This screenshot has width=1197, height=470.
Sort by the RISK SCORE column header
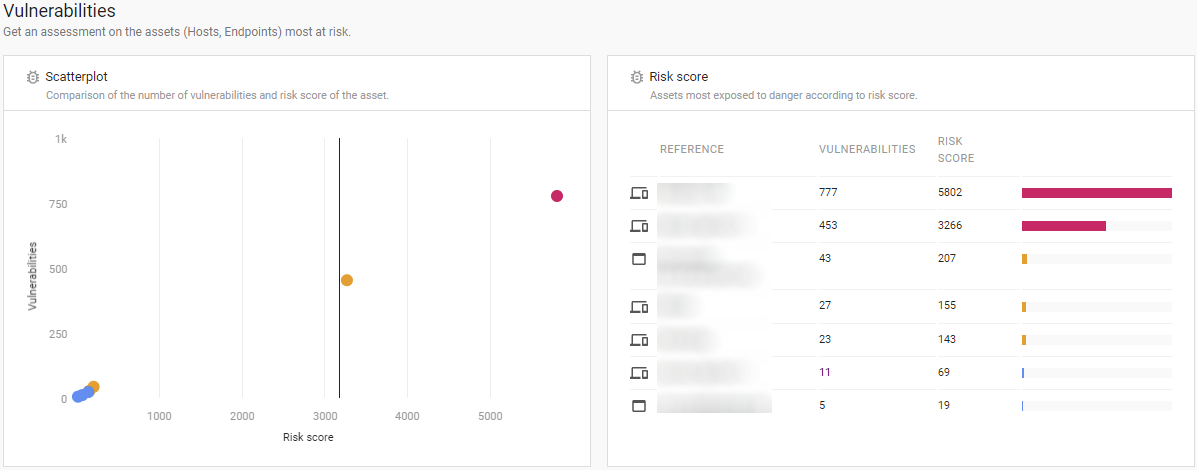pos(955,150)
